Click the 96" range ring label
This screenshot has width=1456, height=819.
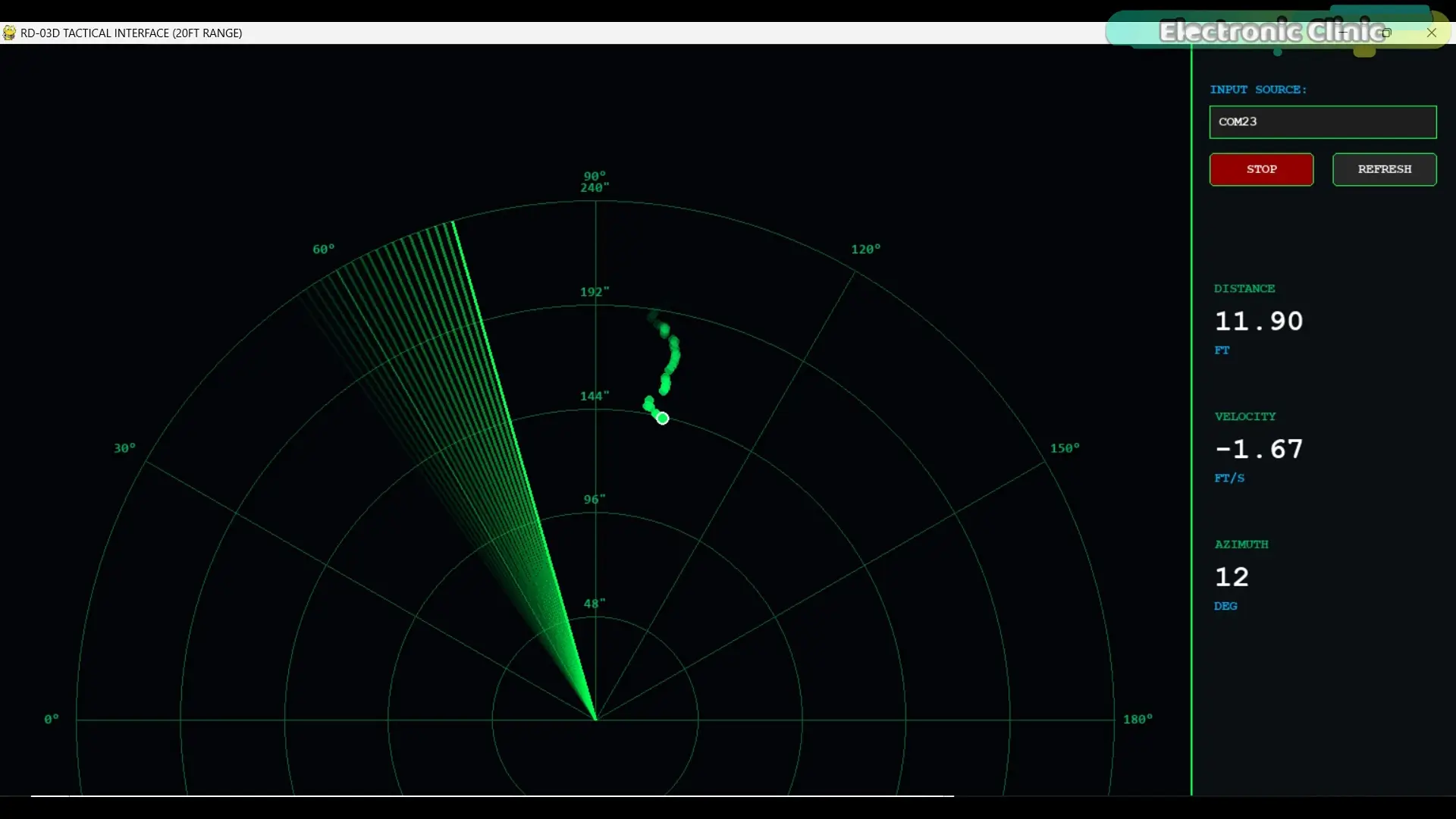pyautogui.click(x=595, y=500)
